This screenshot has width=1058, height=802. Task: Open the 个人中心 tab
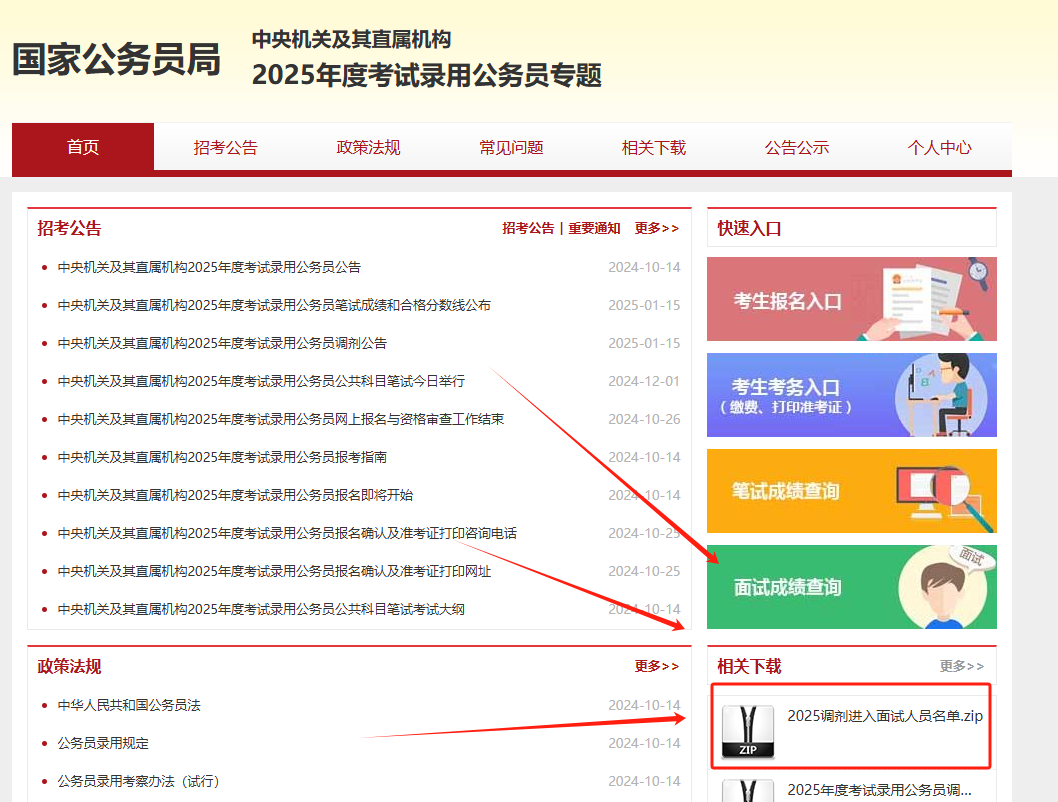(x=939, y=147)
